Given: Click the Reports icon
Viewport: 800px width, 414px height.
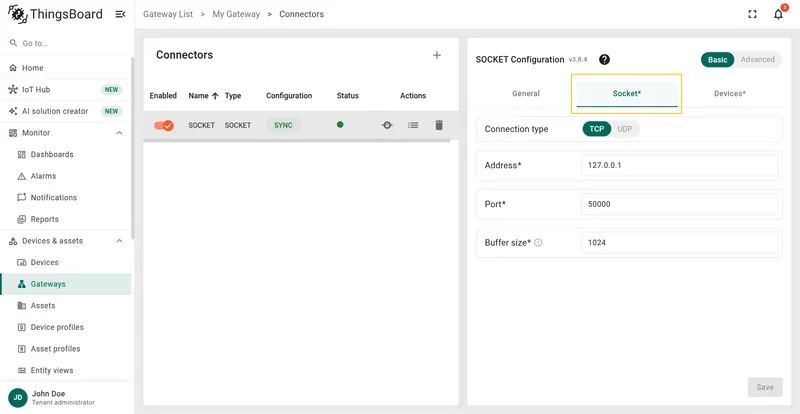Looking at the screenshot, I should coord(21,219).
